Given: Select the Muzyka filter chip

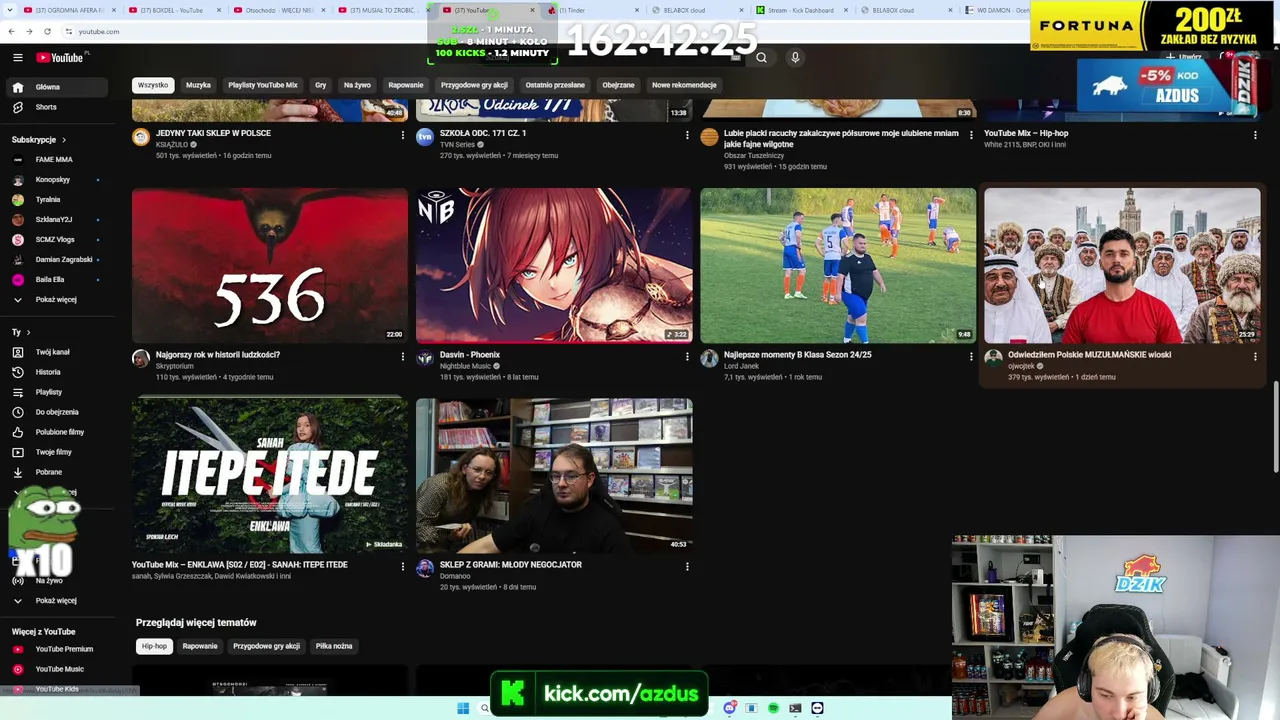Looking at the screenshot, I should tap(198, 85).
